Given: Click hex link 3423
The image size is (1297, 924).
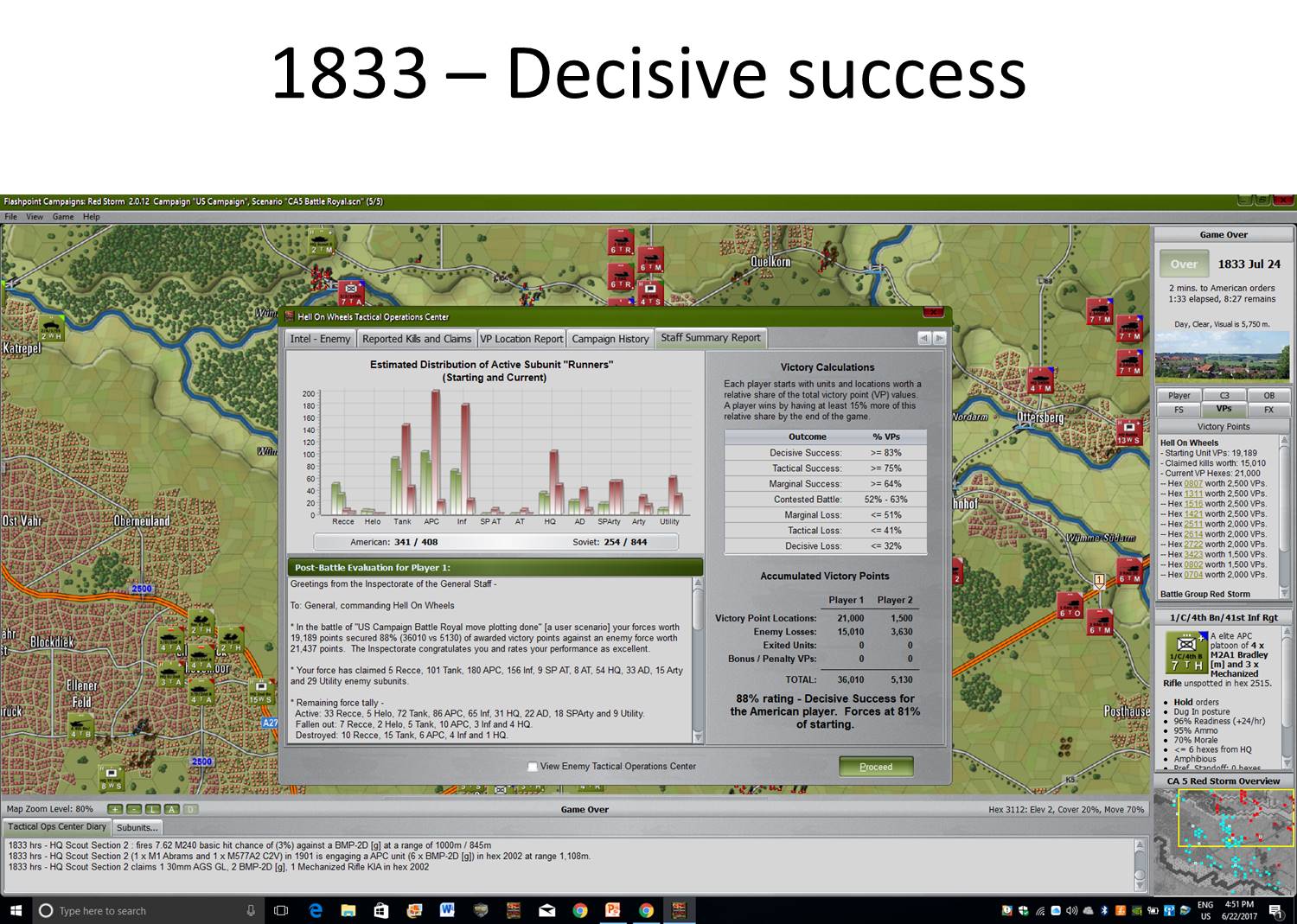Looking at the screenshot, I should [1193, 555].
